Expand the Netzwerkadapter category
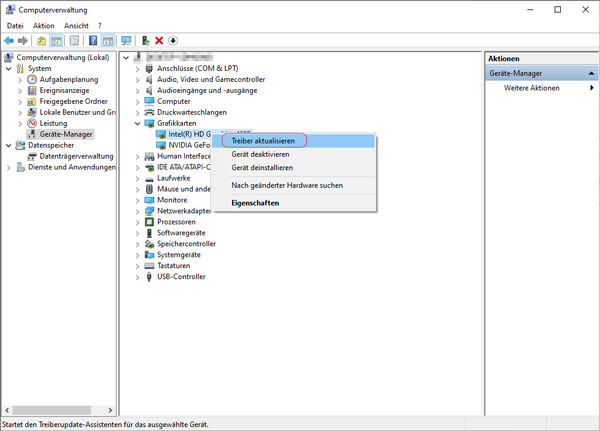600x431 pixels. pyautogui.click(x=138, y=211)
